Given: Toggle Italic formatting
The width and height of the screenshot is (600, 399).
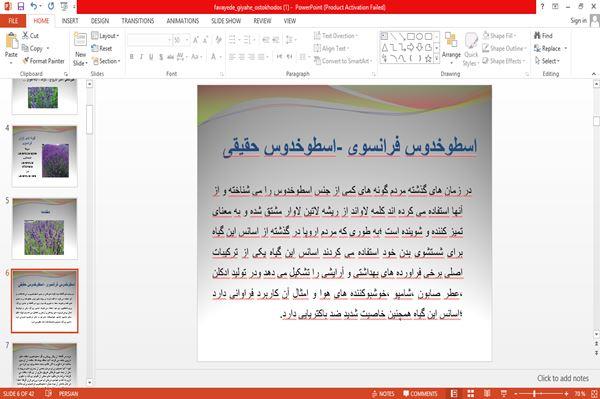Looking at the screenshot, I should [x=141, y=57].
